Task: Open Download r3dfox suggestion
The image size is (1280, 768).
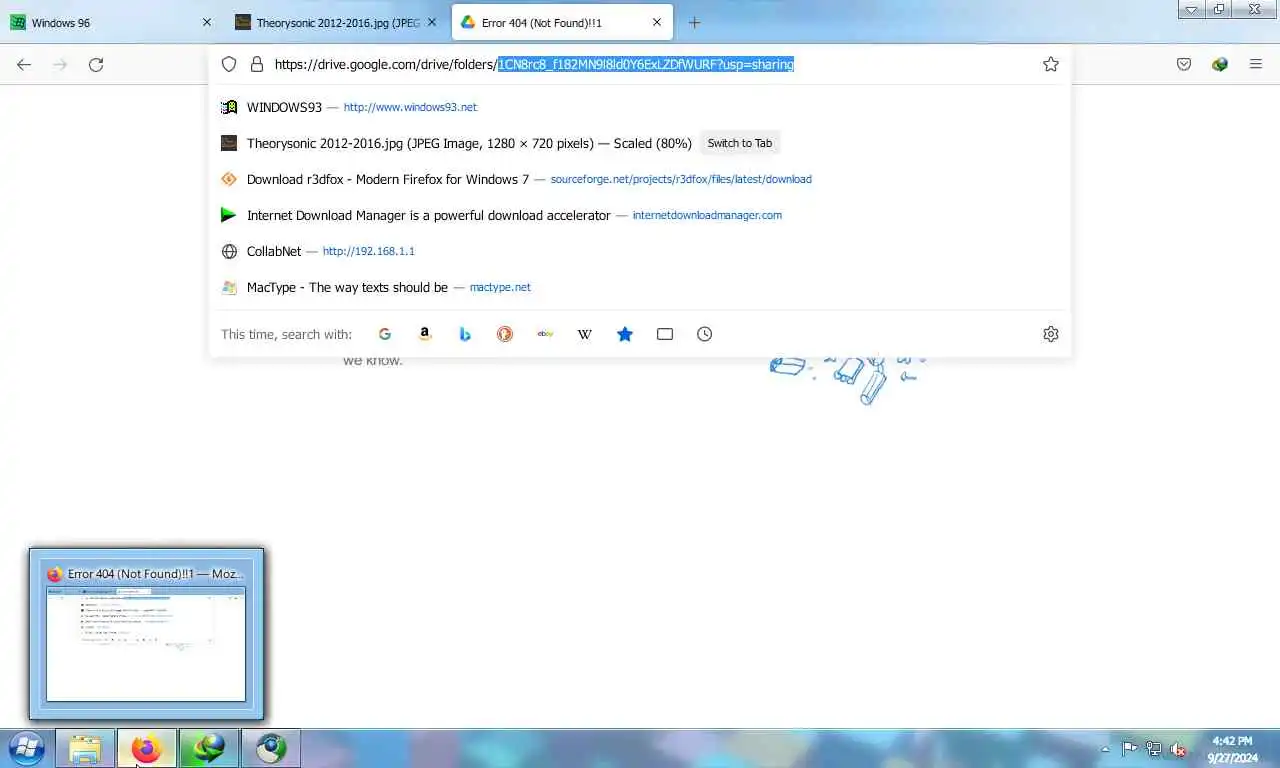Action: pyautogui.click(x=640, y=179)
